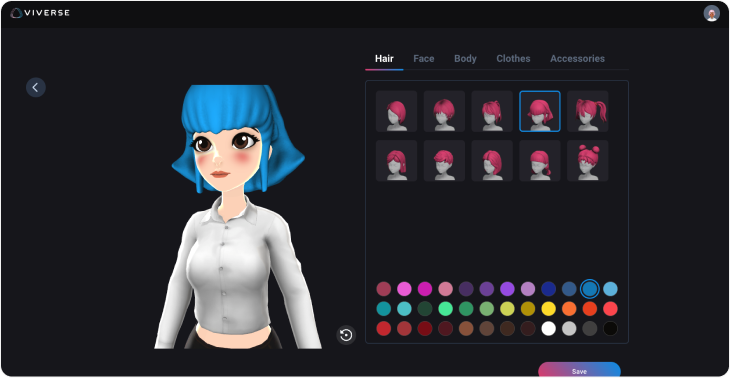Pick the mustard gold hair color
Viewport: 730px width, 378px height.
point(528,309)
